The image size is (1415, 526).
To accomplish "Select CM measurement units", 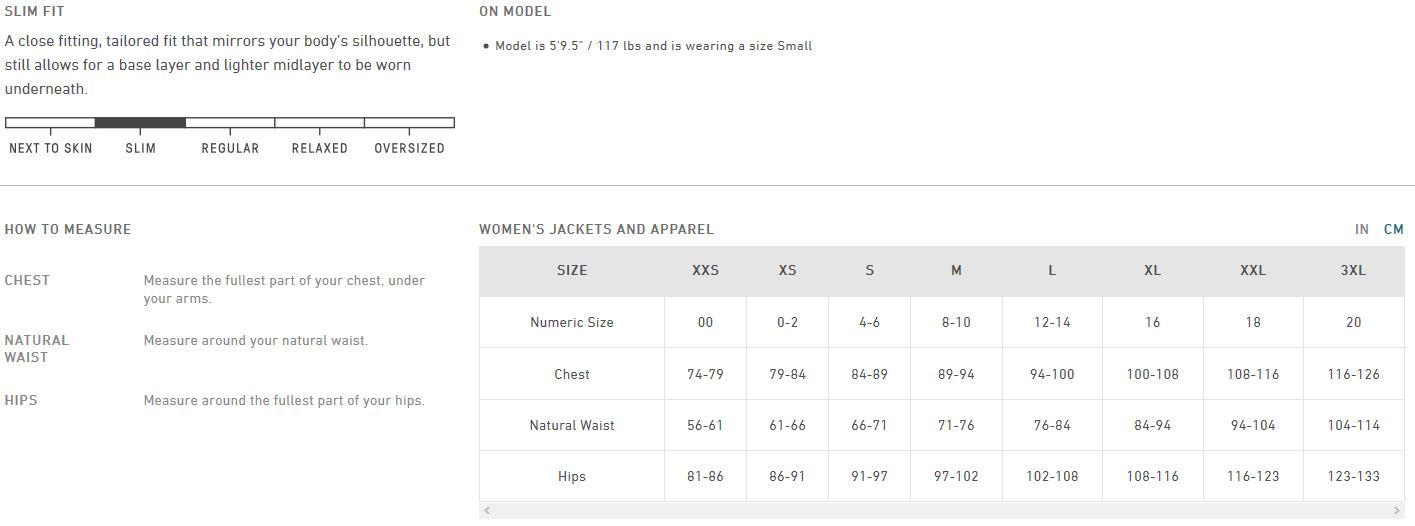I will click(x=1393, y=230).
